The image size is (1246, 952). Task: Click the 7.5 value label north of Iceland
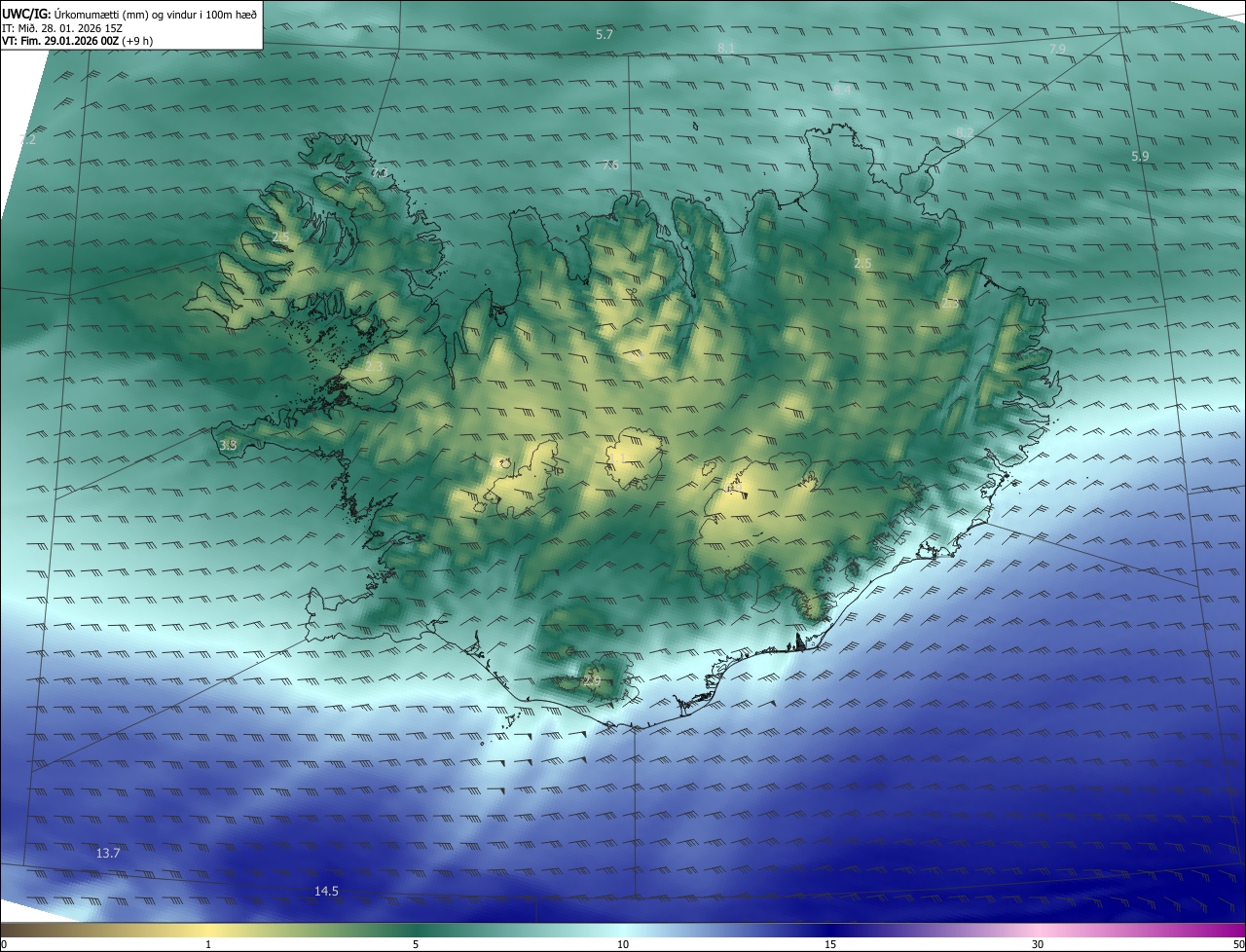610,165
